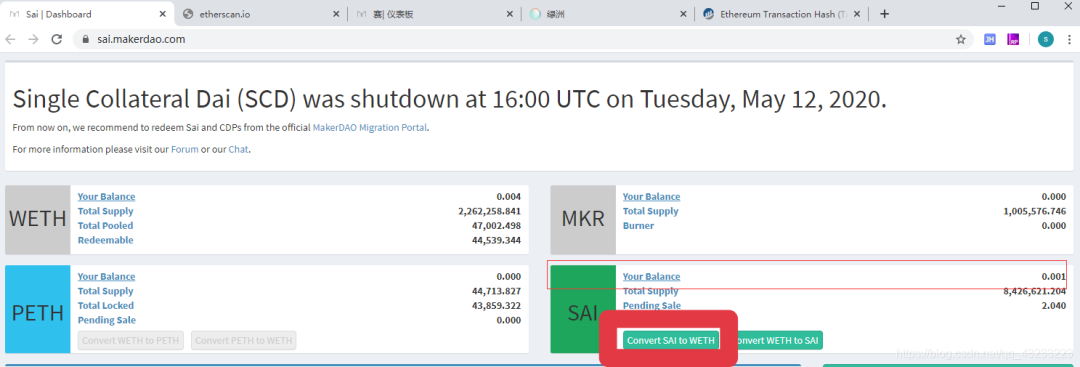Click Your Balance in MKR panel
This screenshot has height=367, width=1080.
tap(652, 196)
